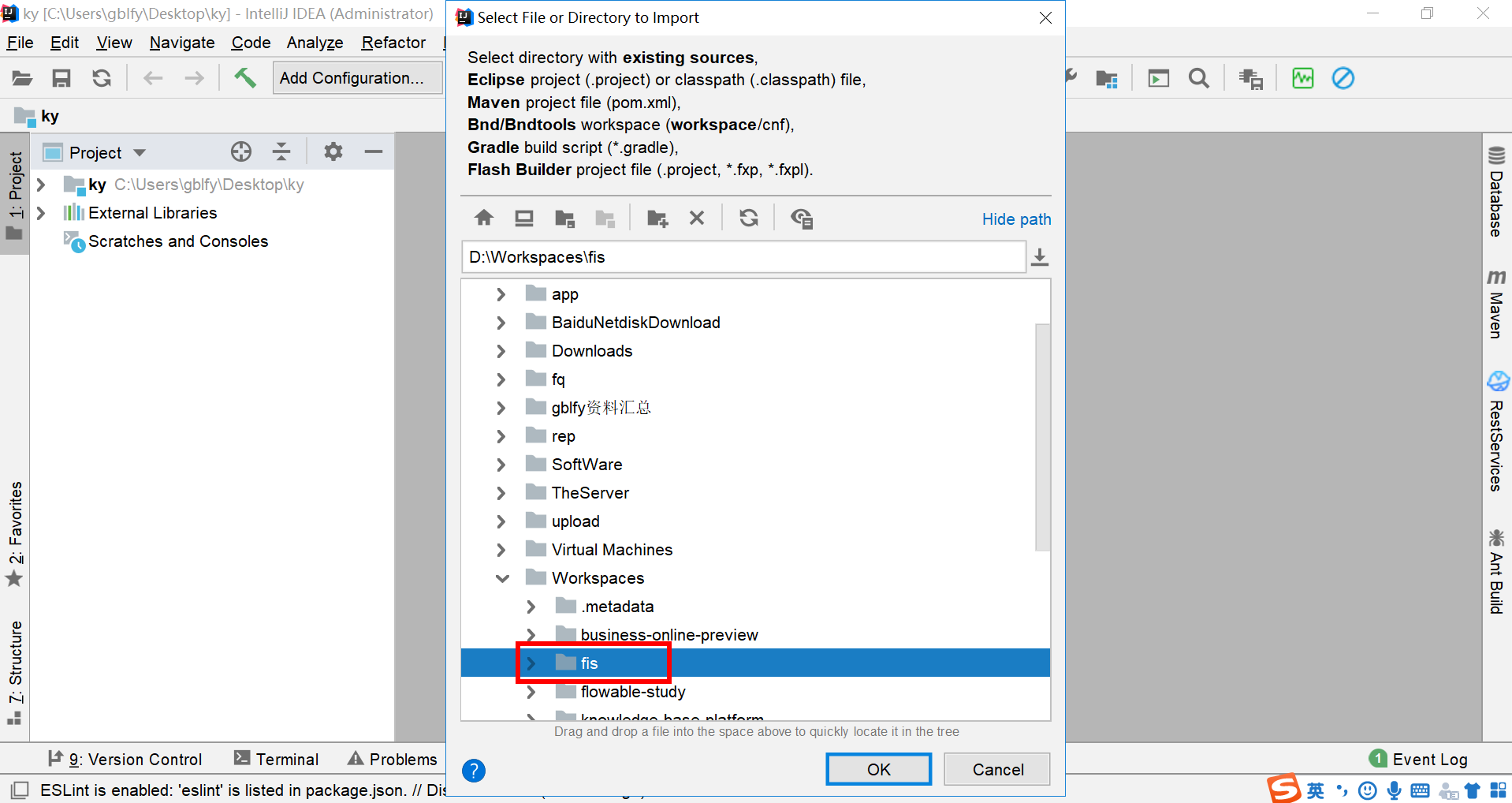Screen dimensions: 1512x803
Task: Open Project panel settings gear
Action: (333, 151)
